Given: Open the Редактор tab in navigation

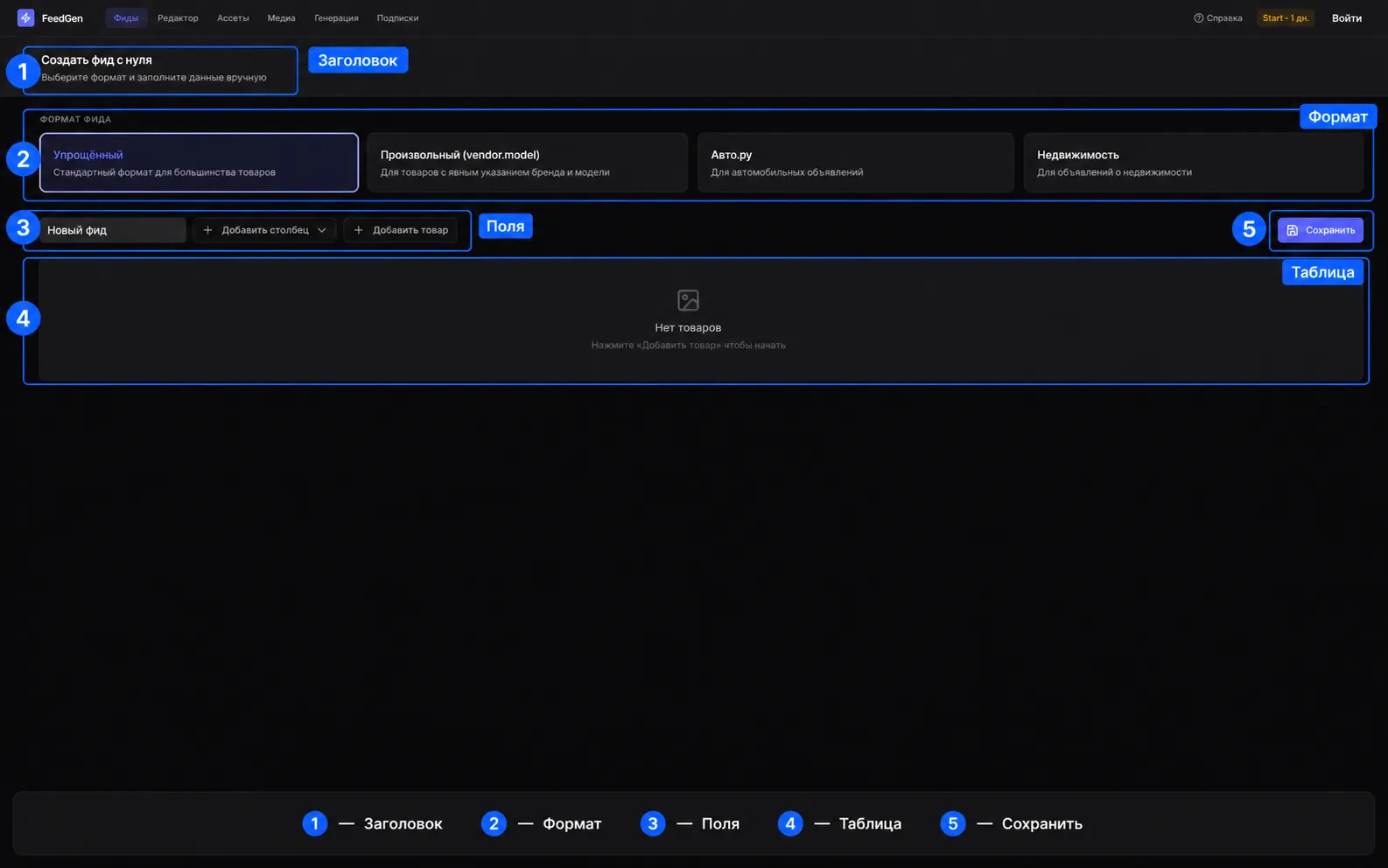Looking at the screenshot, I should coord(178,17).
